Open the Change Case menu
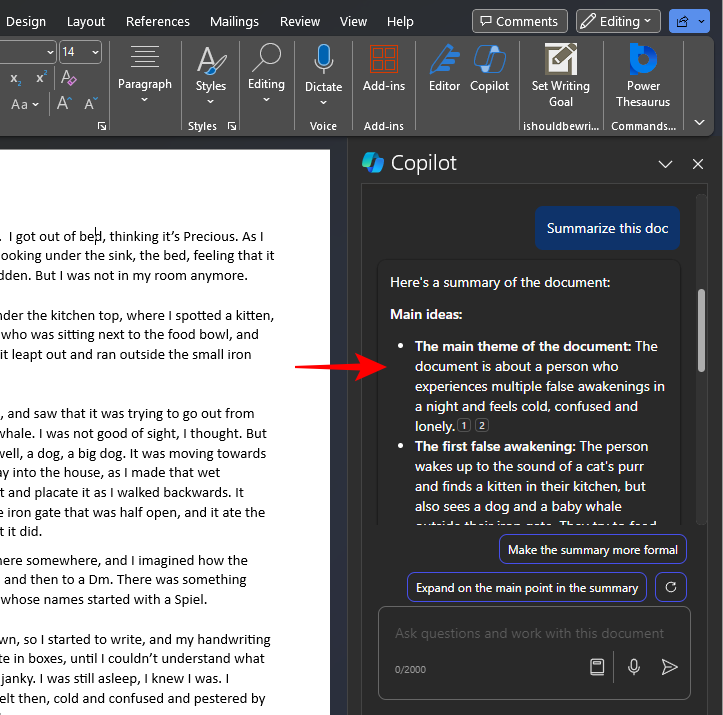 (x=24, y=105)
